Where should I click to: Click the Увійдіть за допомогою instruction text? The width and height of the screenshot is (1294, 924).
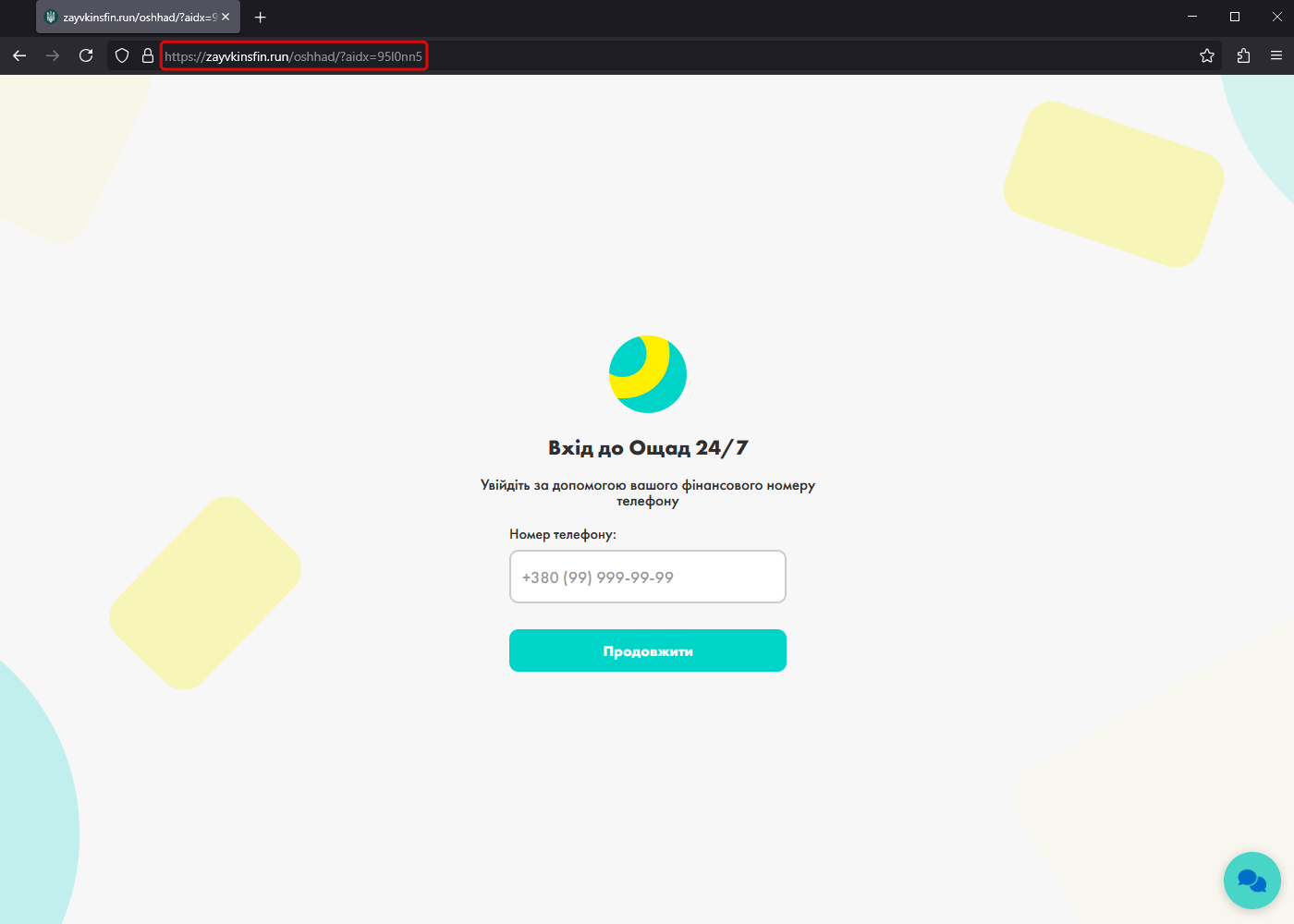click(648, 492)
